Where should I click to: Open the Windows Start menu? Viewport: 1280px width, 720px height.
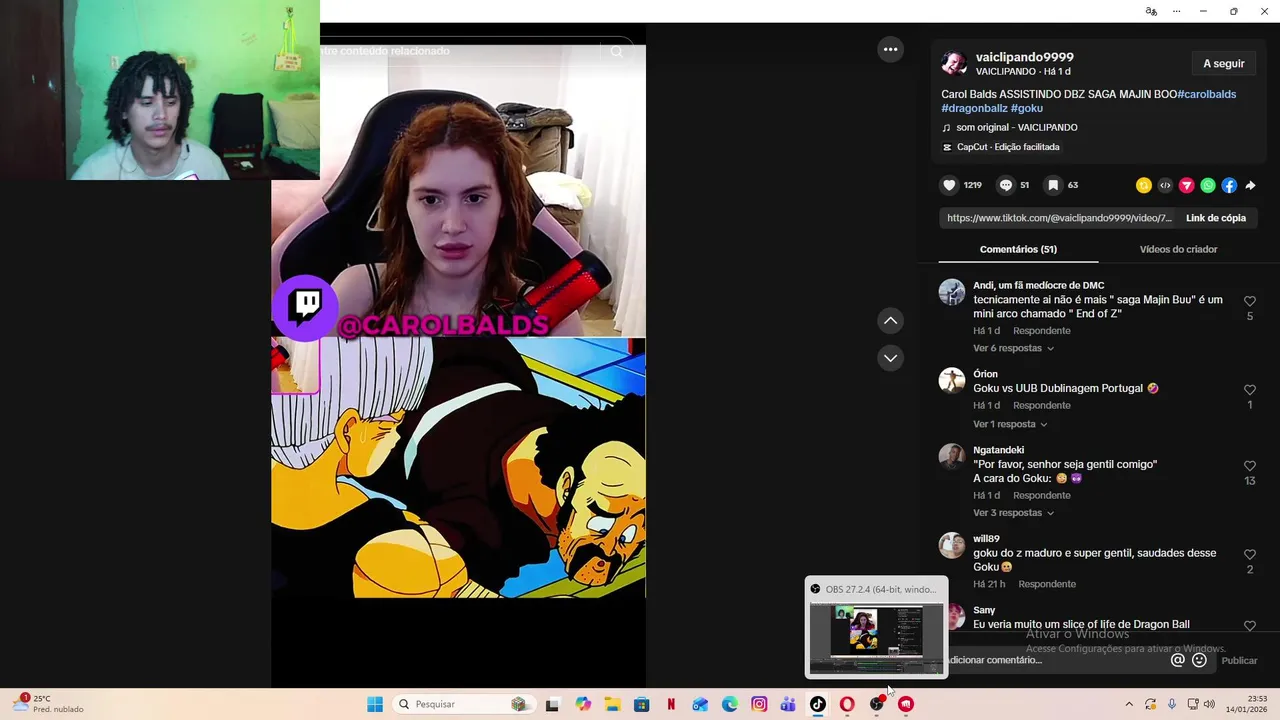click(375, 704)
